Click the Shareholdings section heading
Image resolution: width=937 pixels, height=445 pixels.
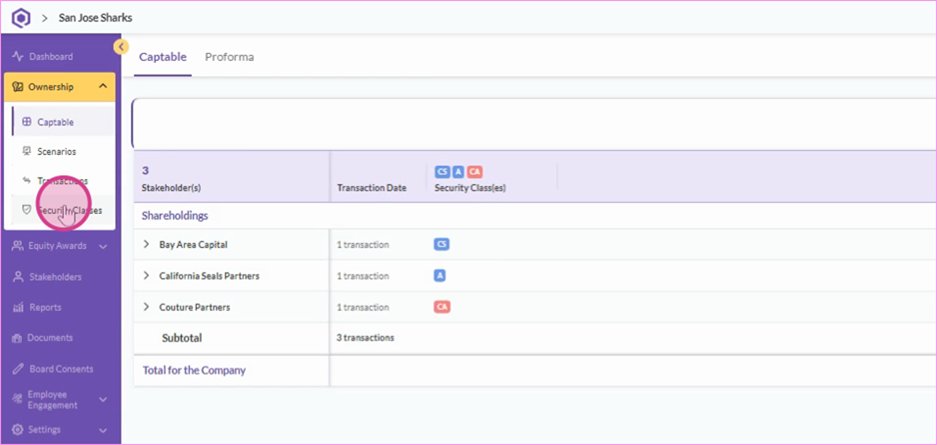pos(174,216)
